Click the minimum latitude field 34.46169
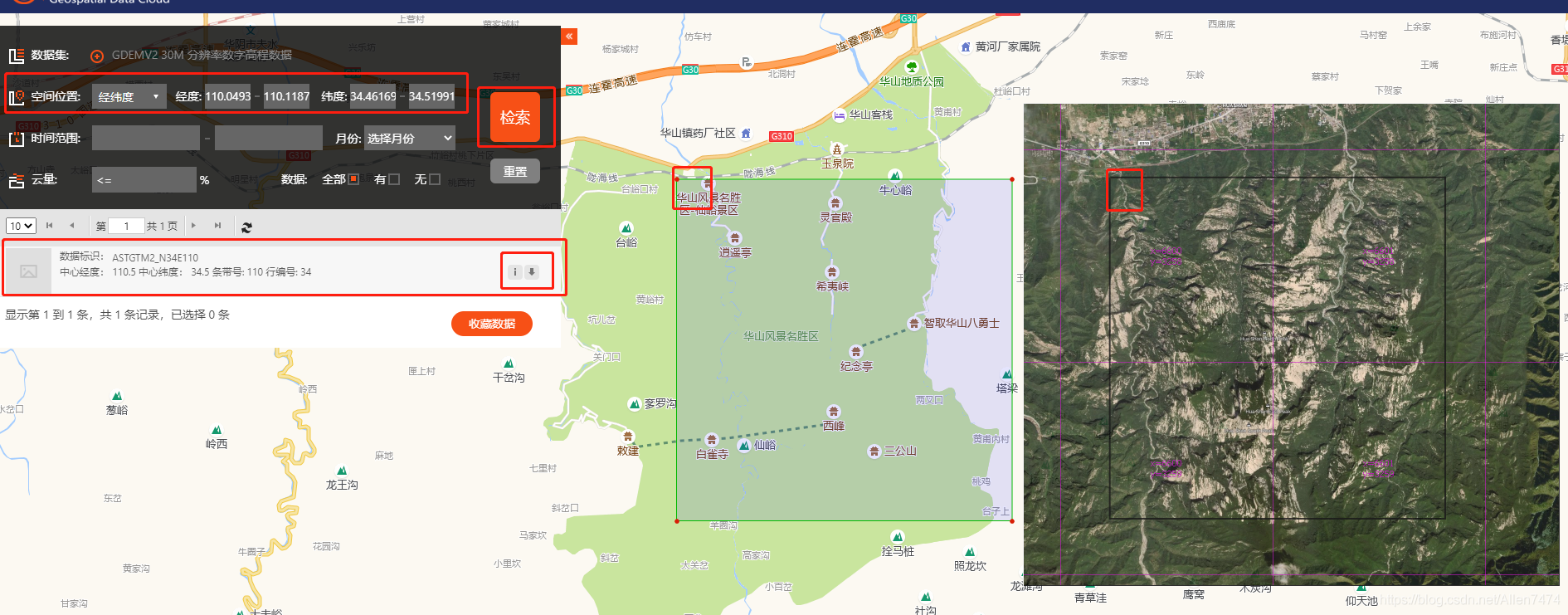 373,97
